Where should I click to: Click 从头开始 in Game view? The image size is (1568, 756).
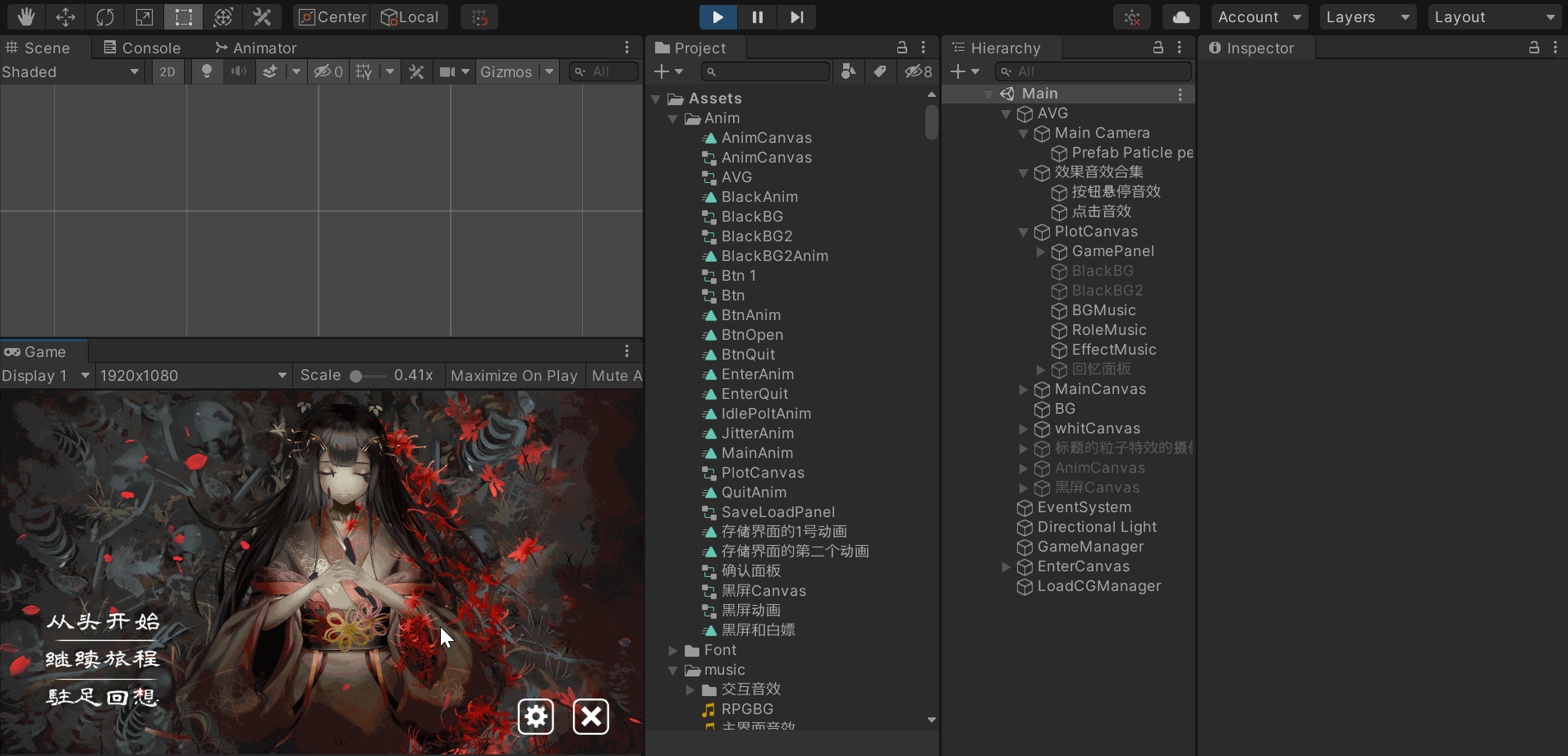pyautogui.click(x=103, y=621)
